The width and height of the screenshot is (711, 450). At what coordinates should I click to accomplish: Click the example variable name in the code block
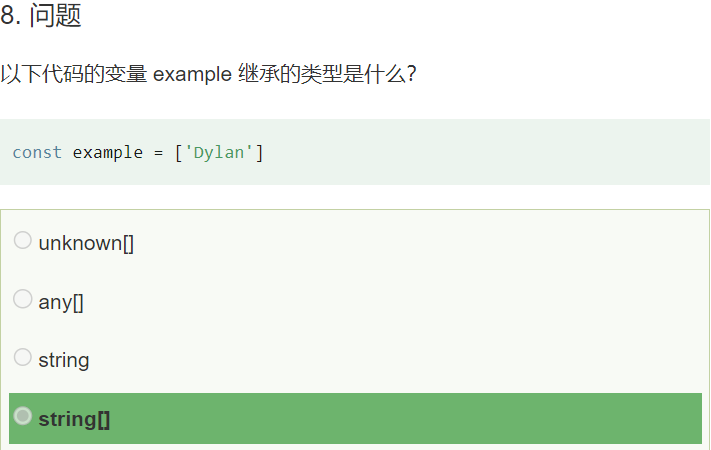108,153
